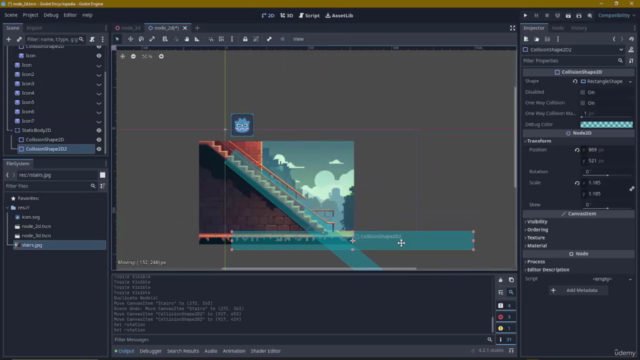Click the Filter Properties field
Image resolution: width=640 pixels, height=360 pixels.
573,61
